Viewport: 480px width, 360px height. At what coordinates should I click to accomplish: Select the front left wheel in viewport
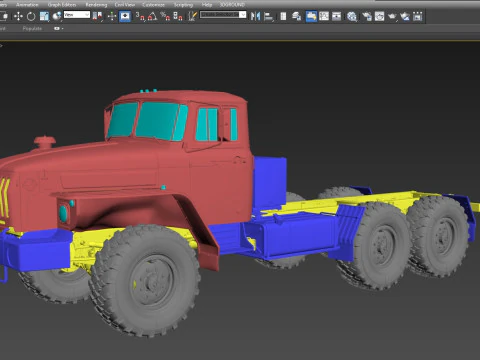146,281
